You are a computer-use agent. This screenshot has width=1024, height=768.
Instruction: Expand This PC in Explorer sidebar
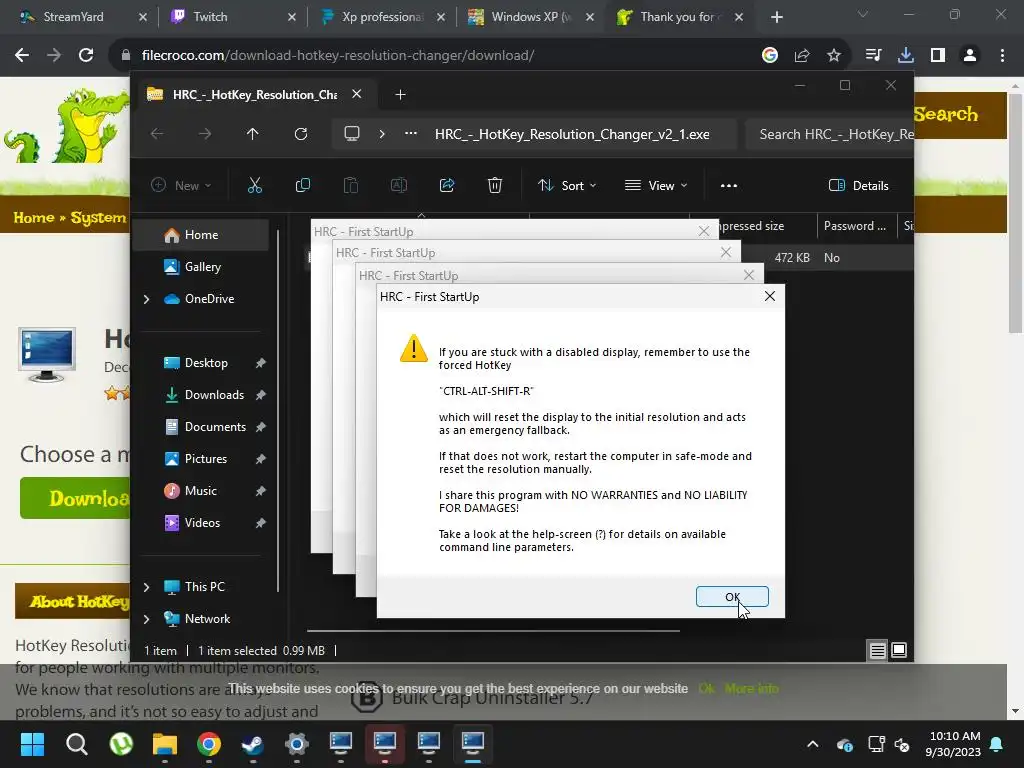tap(146, 587)
